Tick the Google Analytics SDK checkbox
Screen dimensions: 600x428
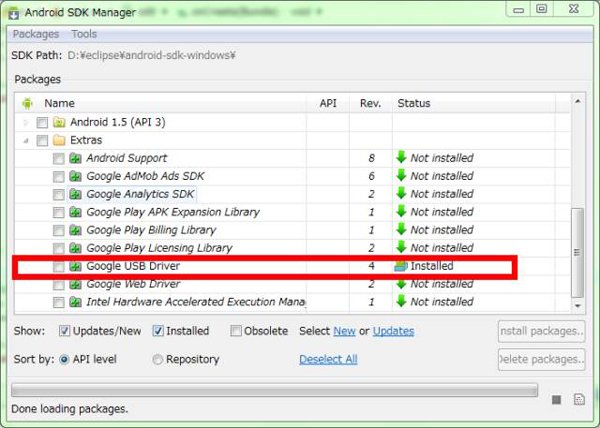coord(59,194)
